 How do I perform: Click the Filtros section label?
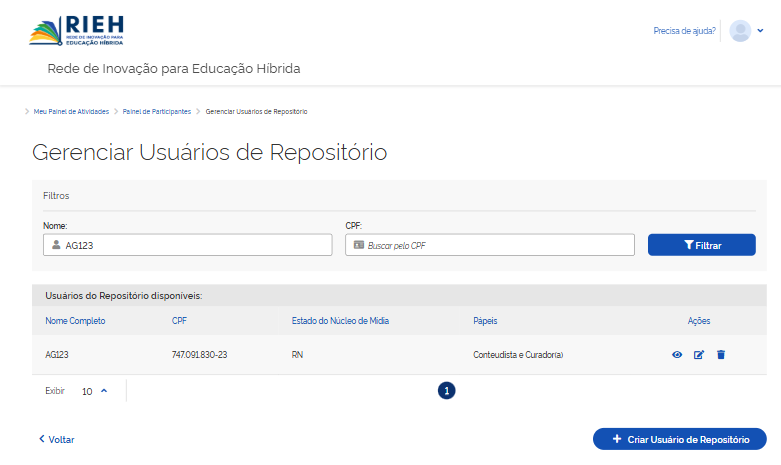tap(56, 196)
